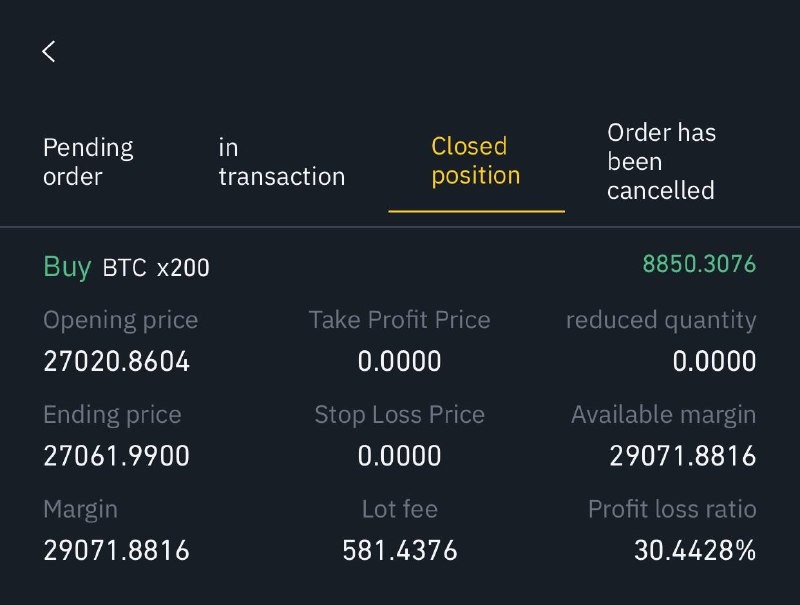The image size is (800, 605).
Task: Switch to Pending order tab
Action: tap(88, 162)
